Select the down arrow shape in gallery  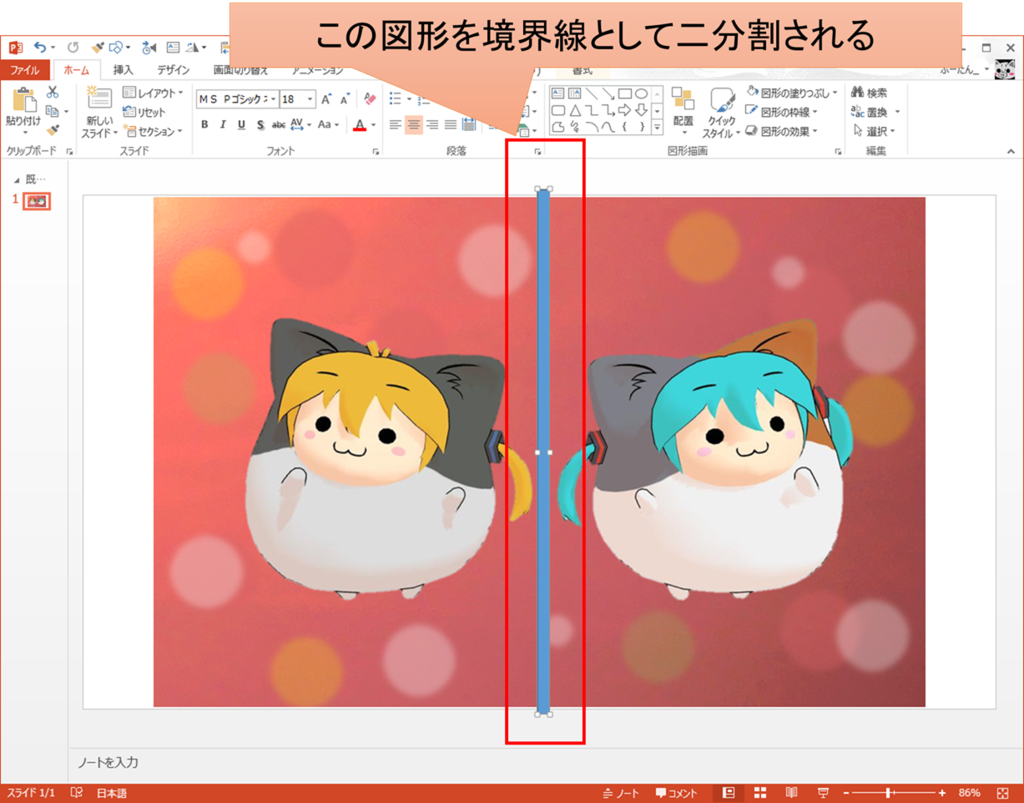[641, 110]
